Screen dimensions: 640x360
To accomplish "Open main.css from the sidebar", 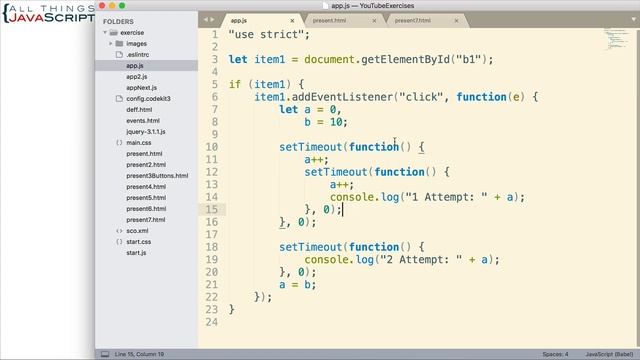I will click(139, 142).
